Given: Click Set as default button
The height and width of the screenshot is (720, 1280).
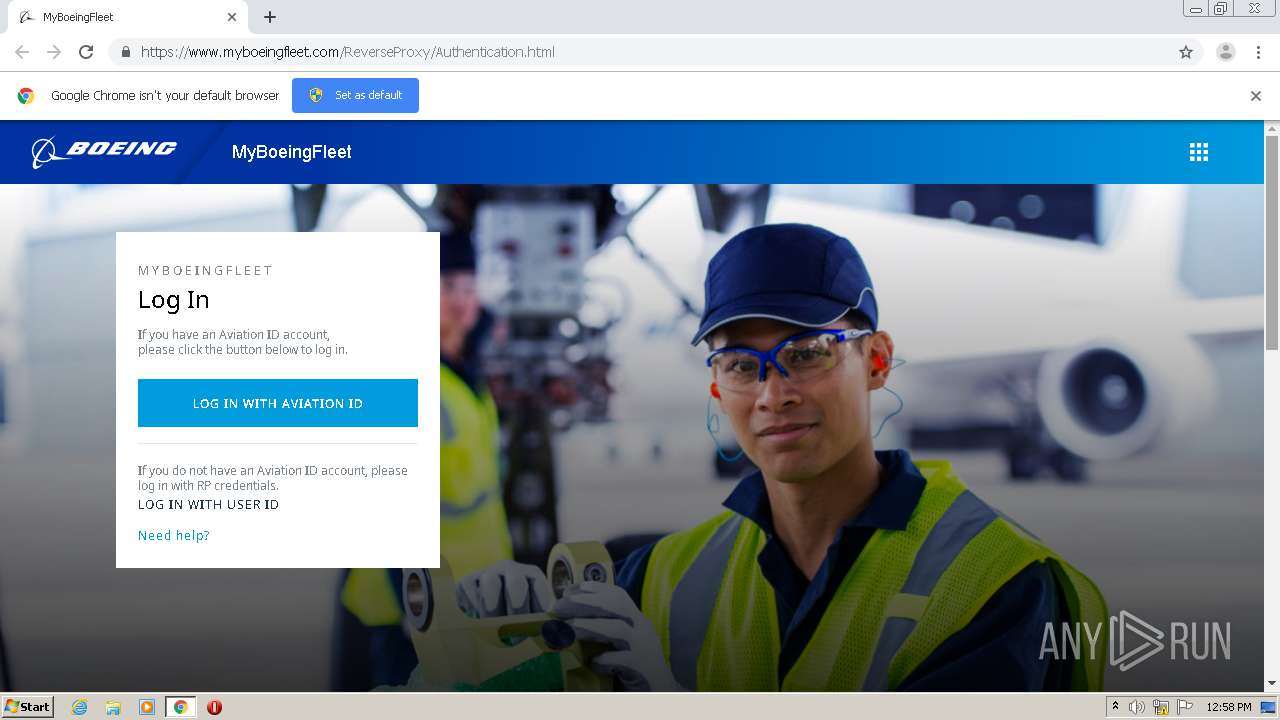Looking at the screenshot, I should pos(355,95).
